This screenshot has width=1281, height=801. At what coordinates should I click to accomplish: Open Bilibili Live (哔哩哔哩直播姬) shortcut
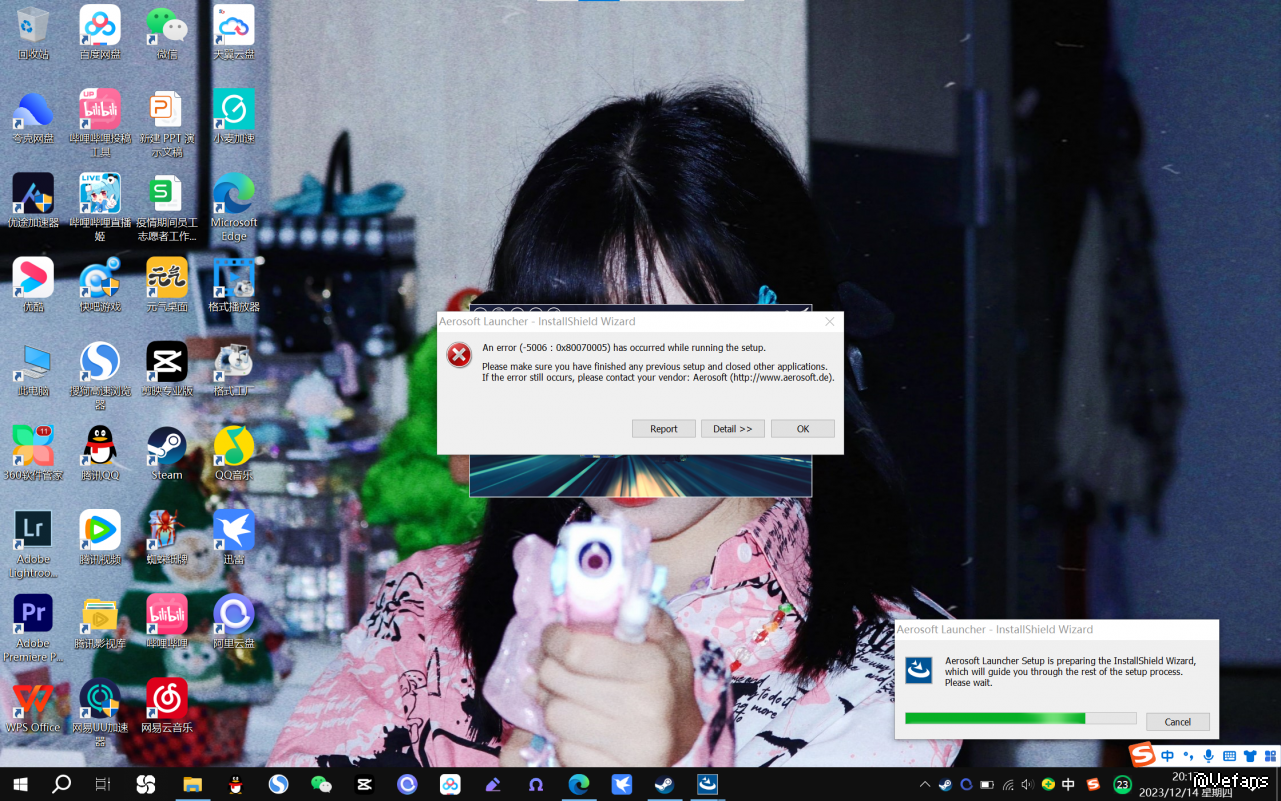click(x=100, y=207)
